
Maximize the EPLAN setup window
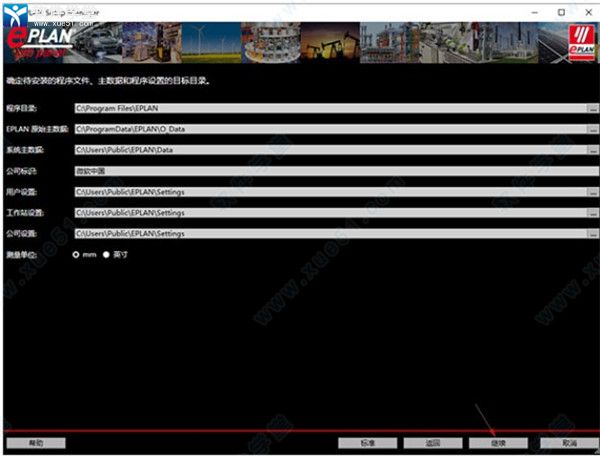click(x=561, y=13)
